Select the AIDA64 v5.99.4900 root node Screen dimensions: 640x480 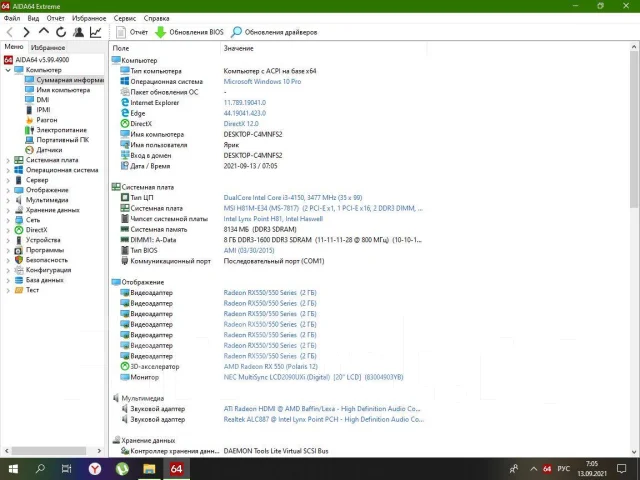click(x=37, y=60)
